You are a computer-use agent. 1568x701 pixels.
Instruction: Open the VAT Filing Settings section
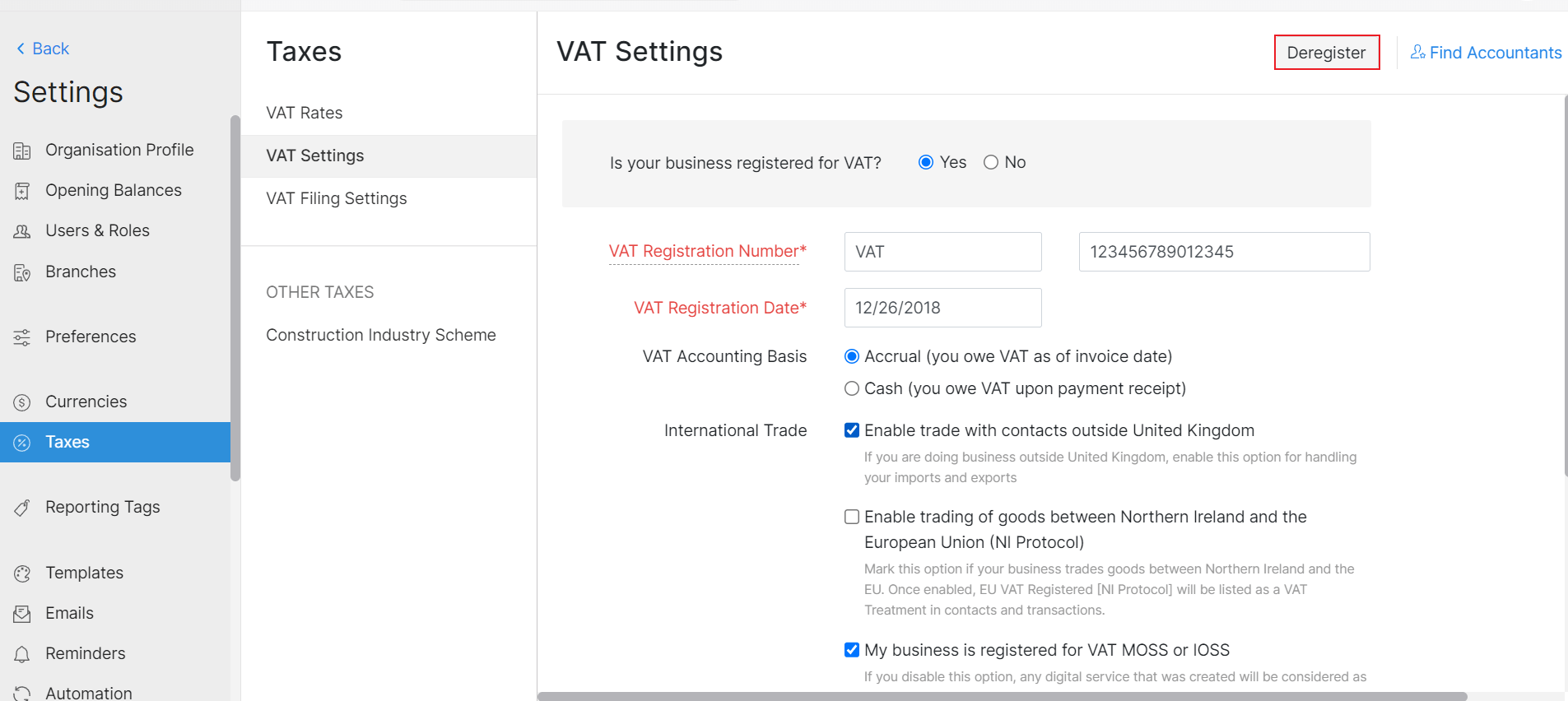(336, 198)
